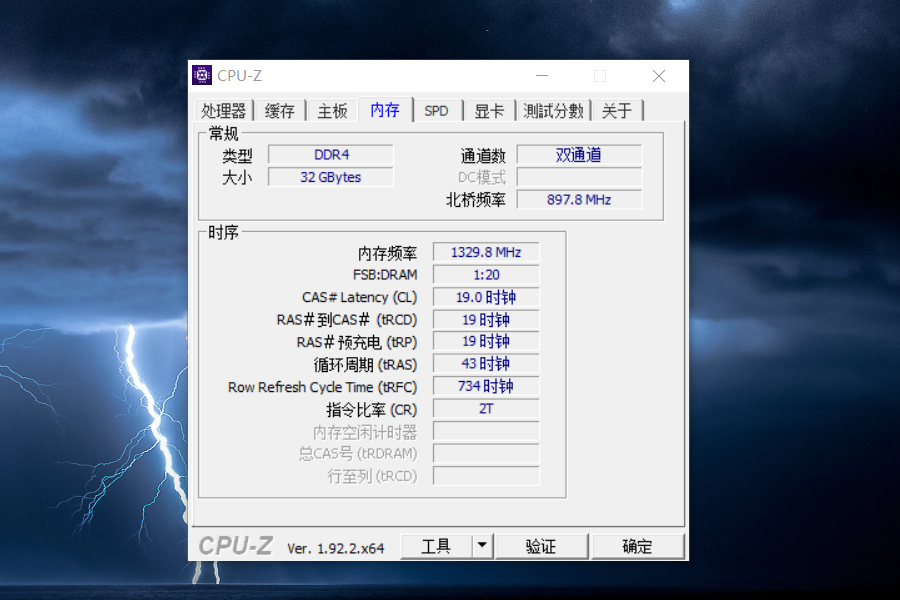Click the 1329.8 MHz memory frequency value

486,252
